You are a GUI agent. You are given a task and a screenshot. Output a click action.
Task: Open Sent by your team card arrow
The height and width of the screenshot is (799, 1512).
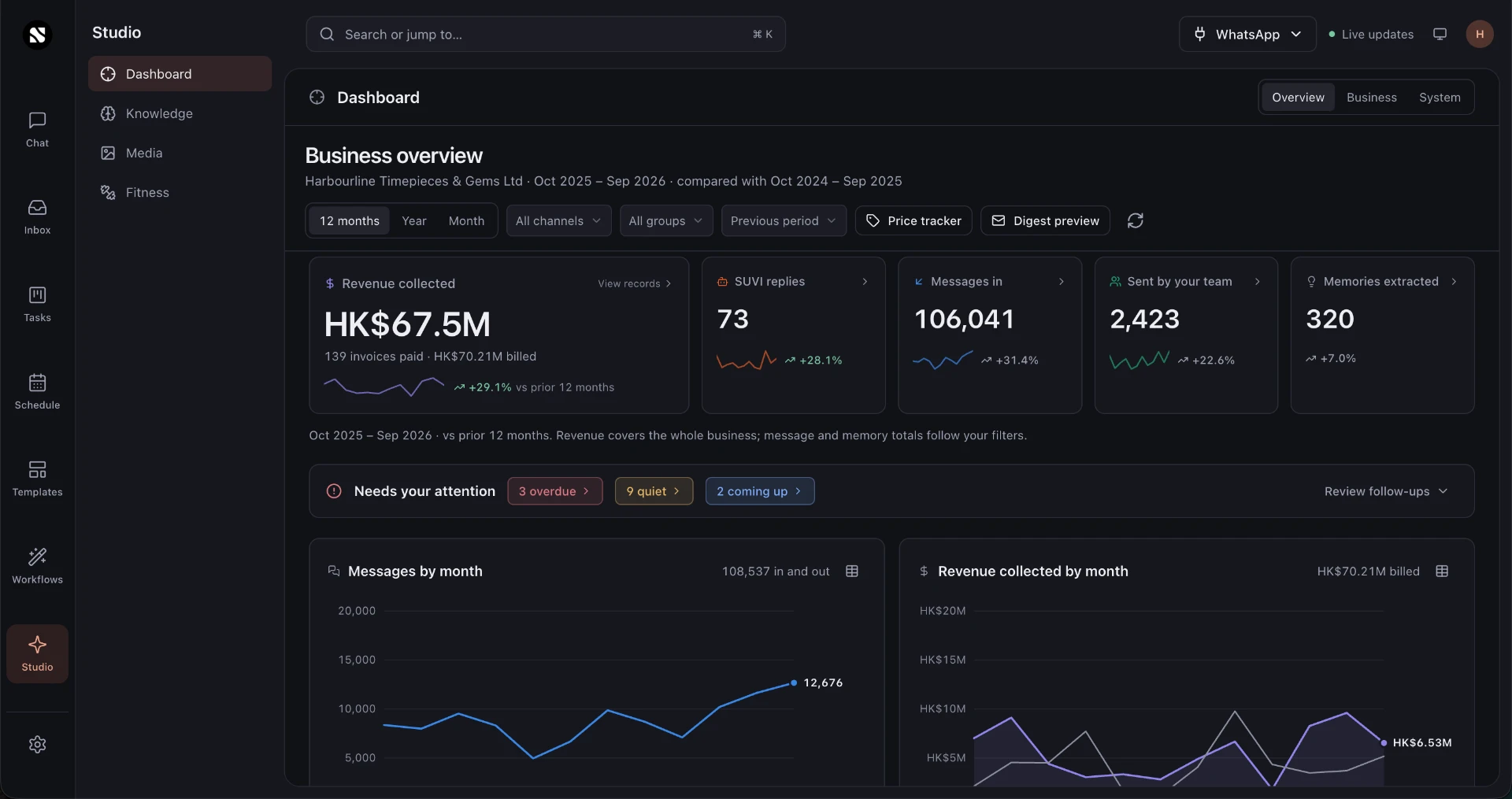coord(1257,282)
